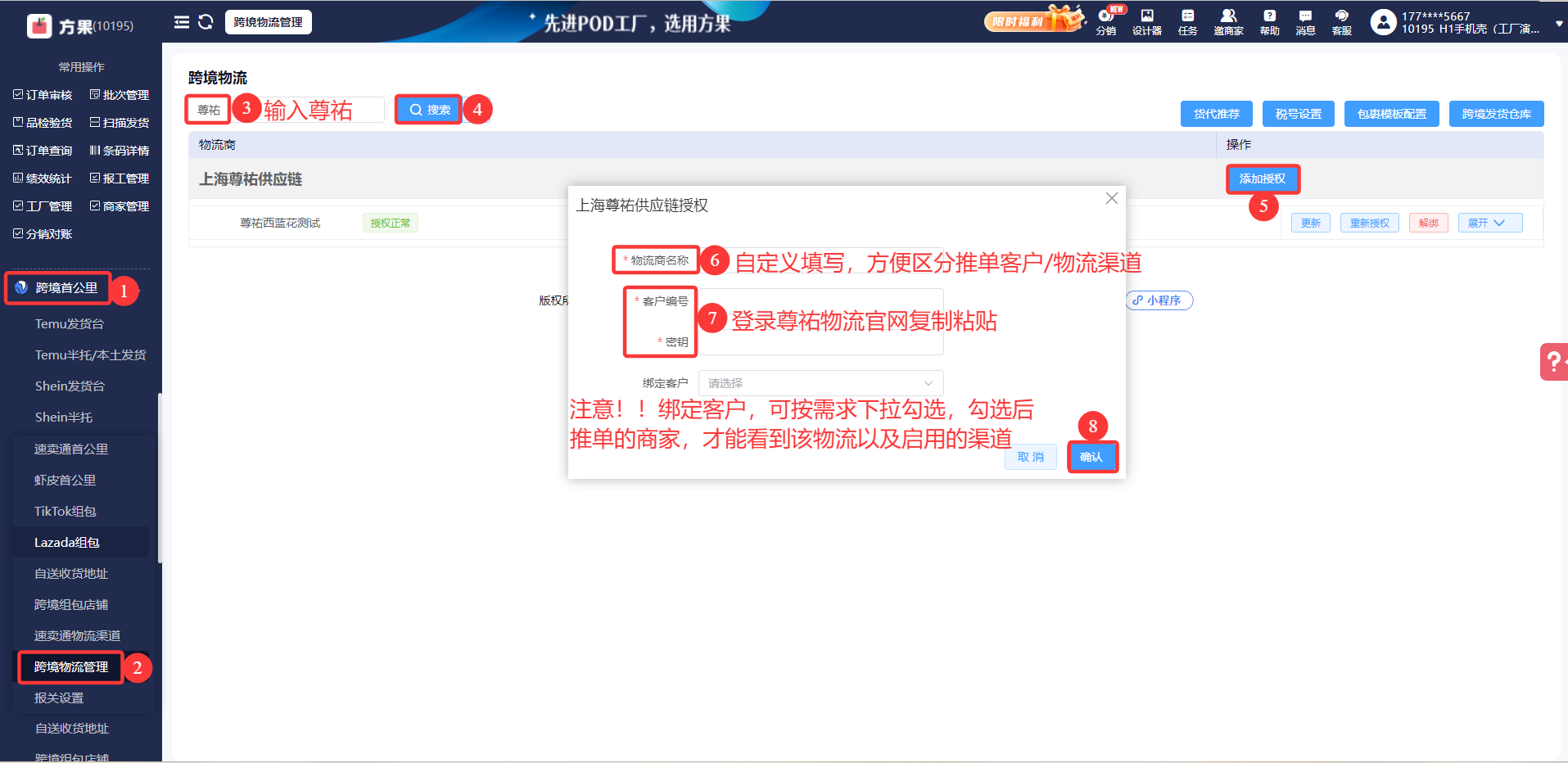Open Temu半托/本土发货 menu item
Screen dimensions: 1568x763
pos(90,355)
